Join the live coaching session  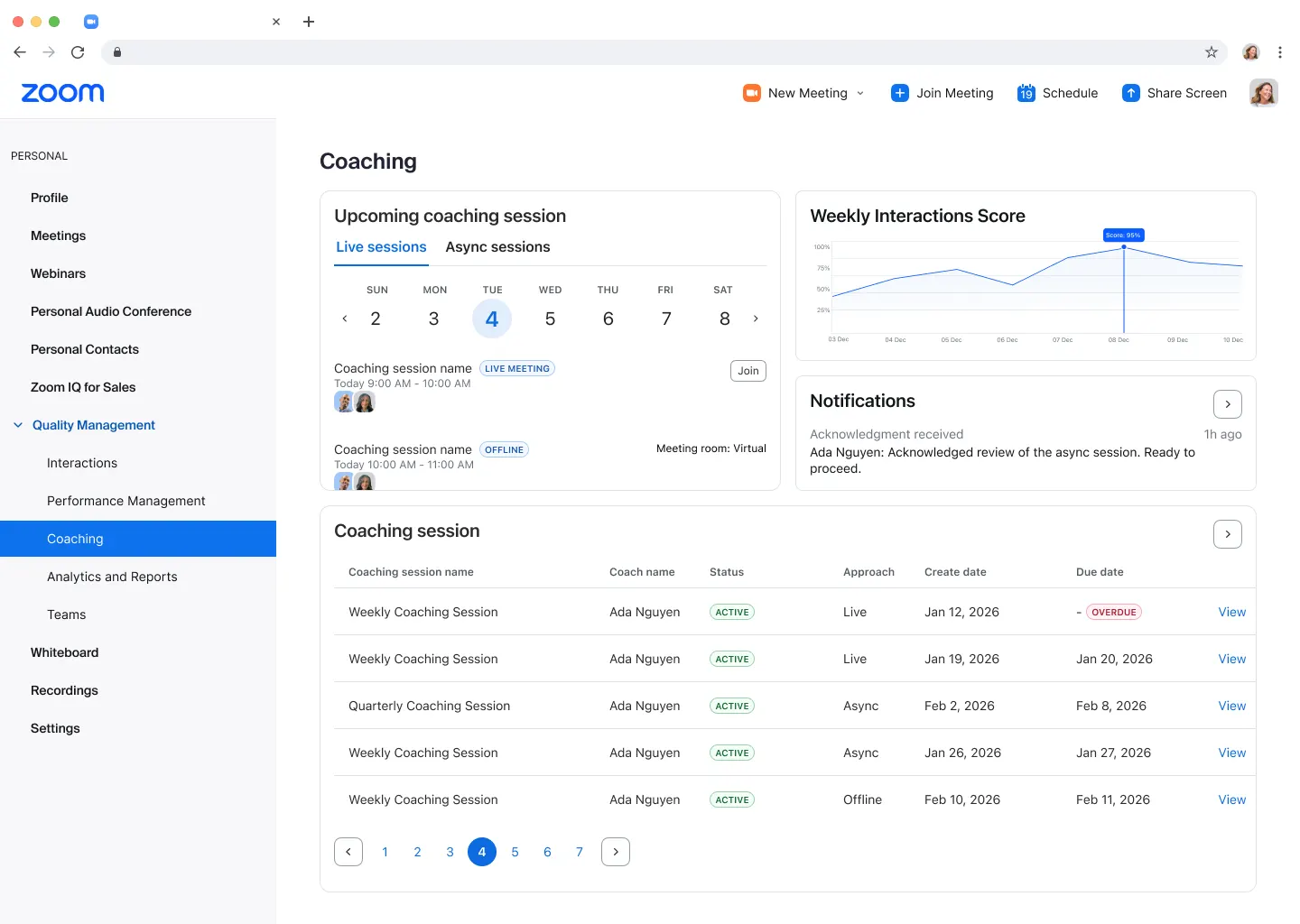click(747, 371)
